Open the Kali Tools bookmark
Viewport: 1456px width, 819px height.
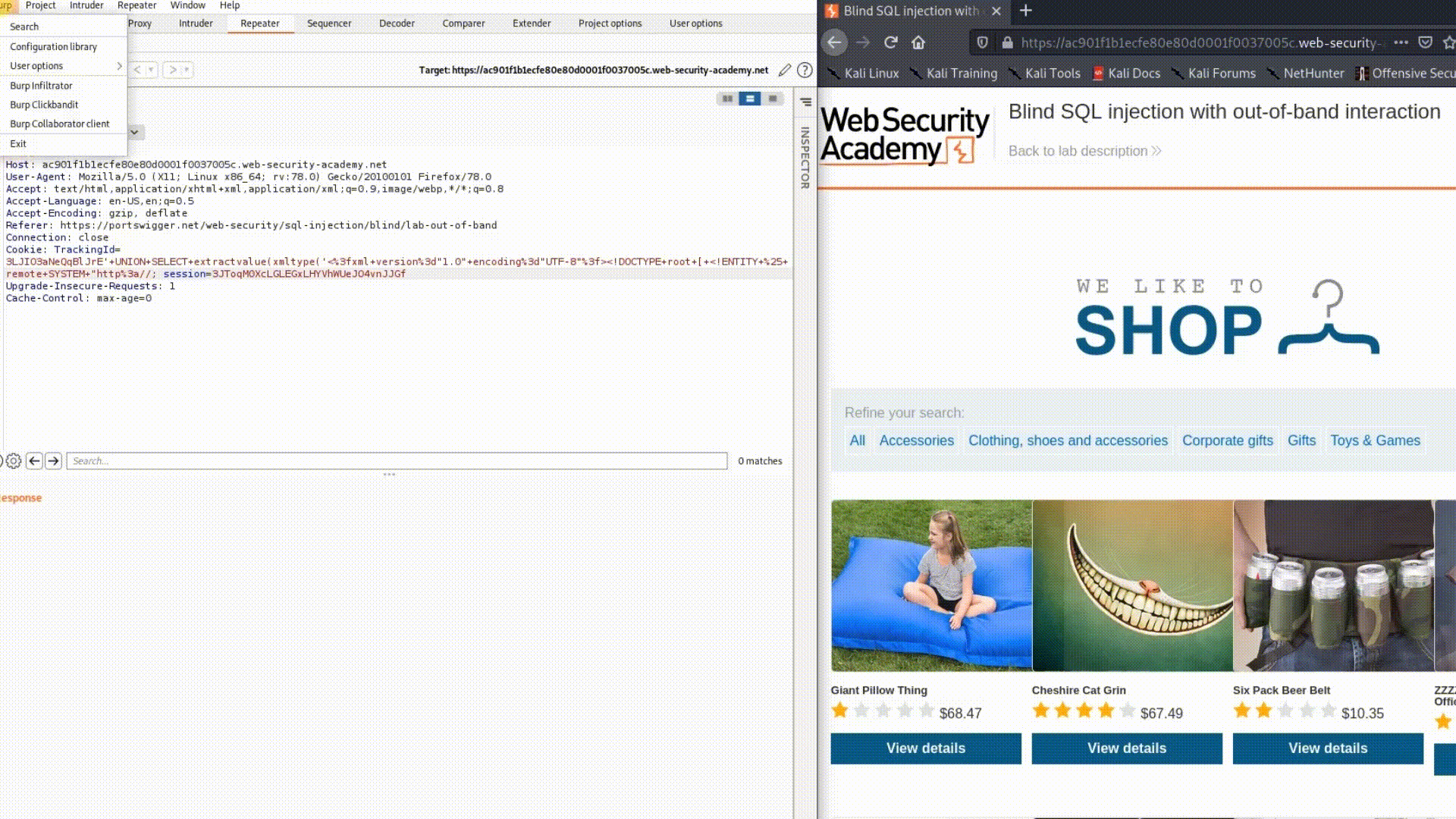pyautogui.click(x=1044, y=74)
